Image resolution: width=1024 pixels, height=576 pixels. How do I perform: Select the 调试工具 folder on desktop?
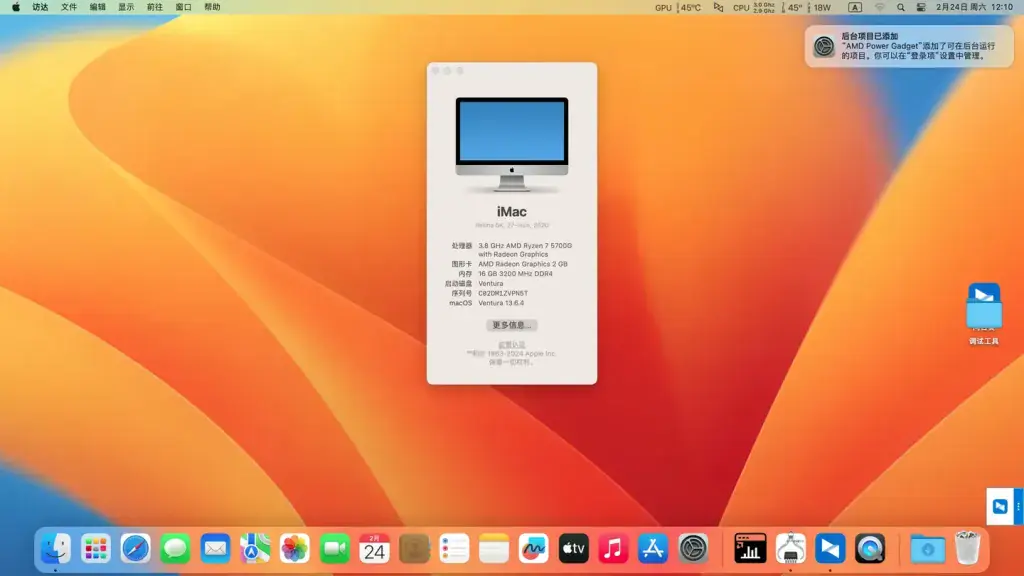pyautogui.click(x=984, y=313)
